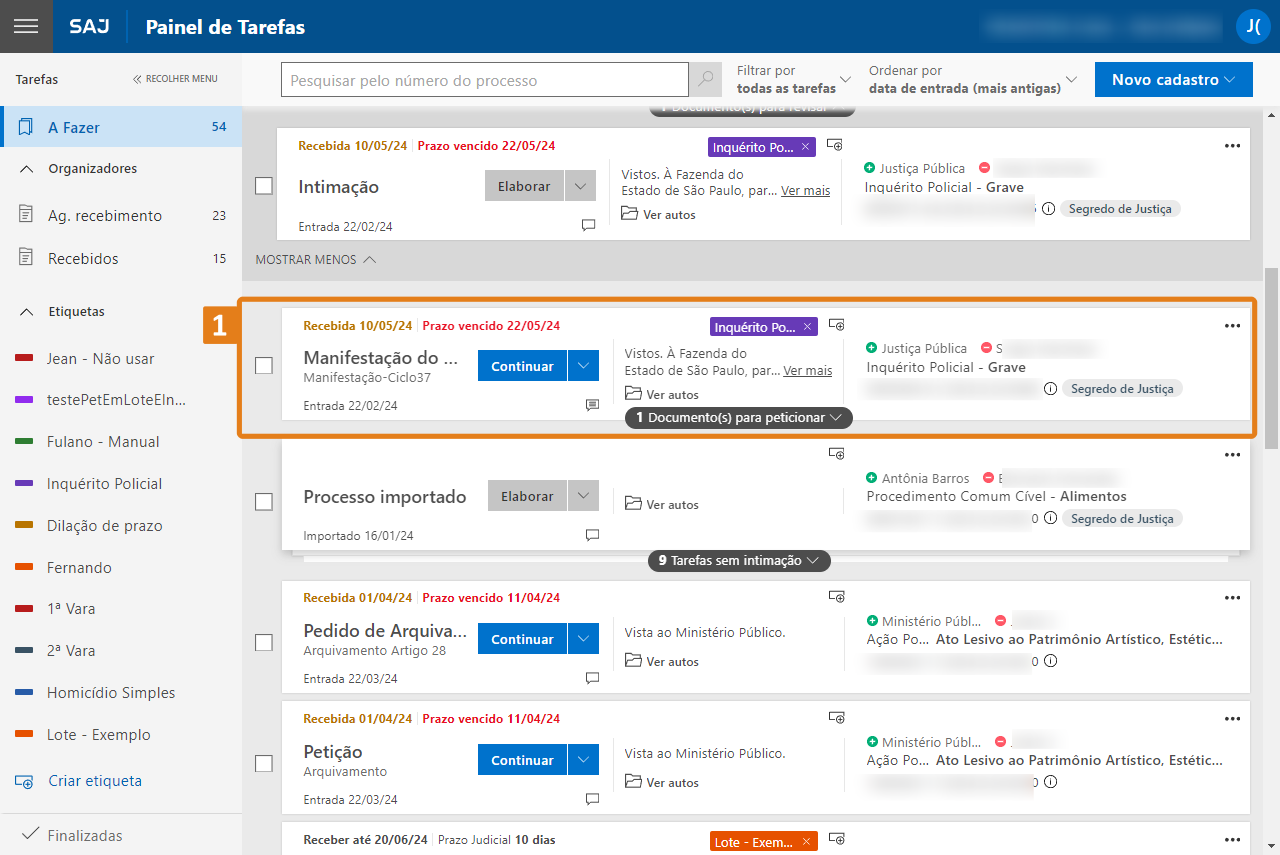Open the Filtrar por dropdown
Image resolution: width=1280 pixels, height=855 pixels.
[x=794, y=80]
